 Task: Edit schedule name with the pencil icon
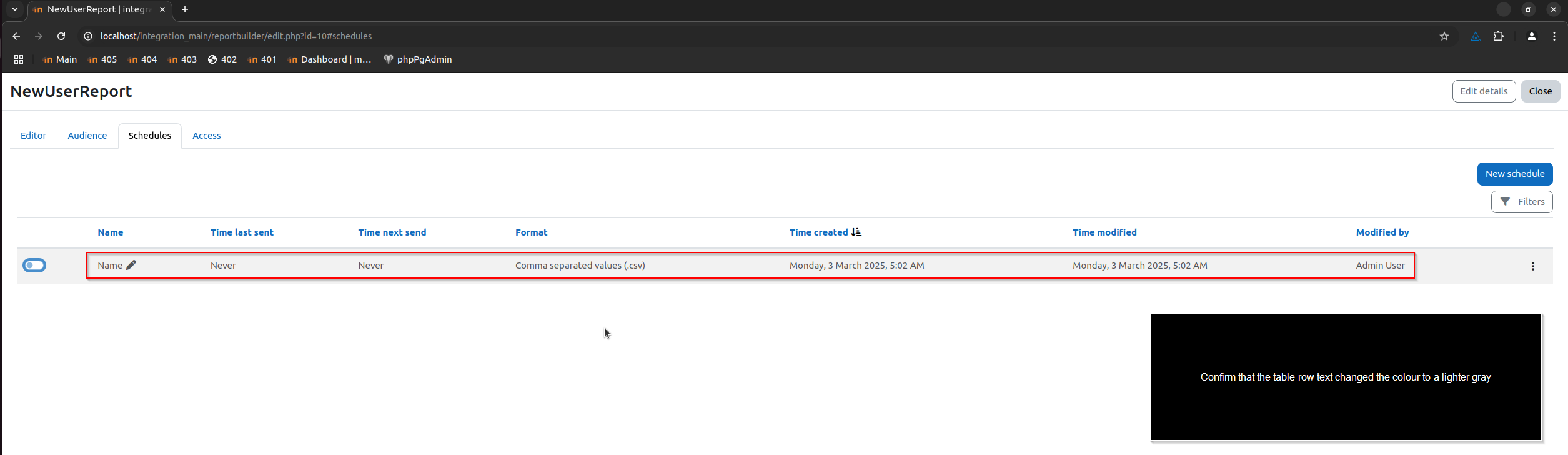click(x=131, y=265)
